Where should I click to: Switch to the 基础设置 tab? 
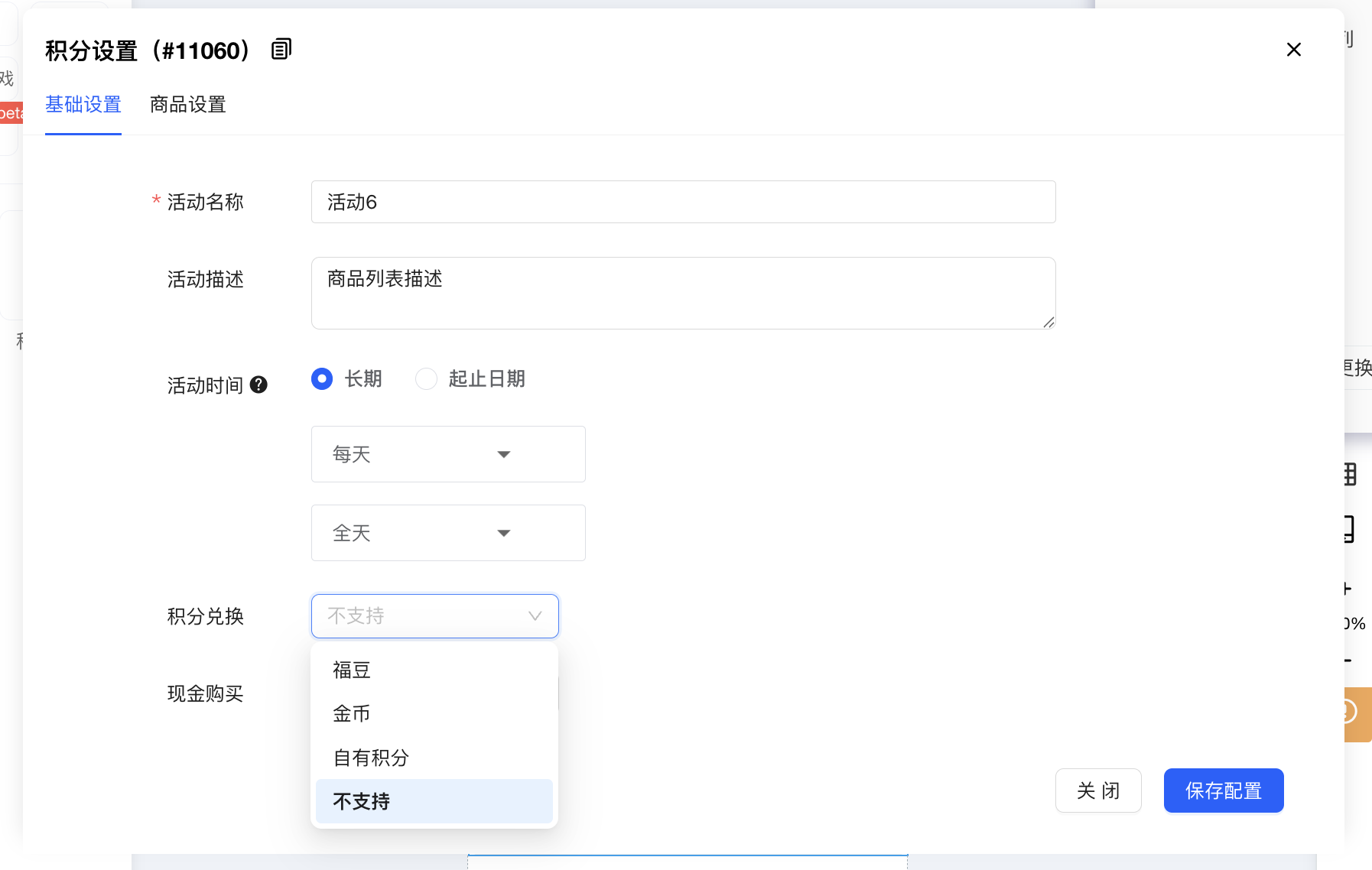coord(83,105)
